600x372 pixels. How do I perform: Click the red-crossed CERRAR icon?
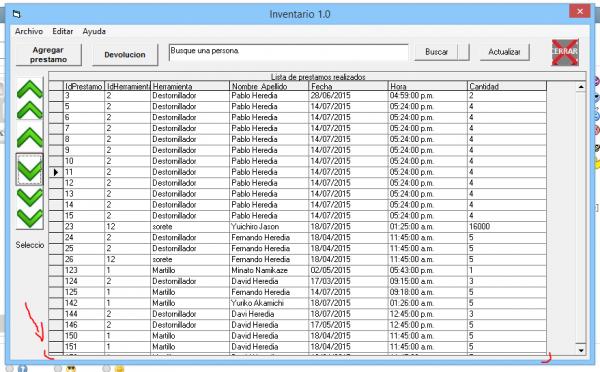coord(565,52)
